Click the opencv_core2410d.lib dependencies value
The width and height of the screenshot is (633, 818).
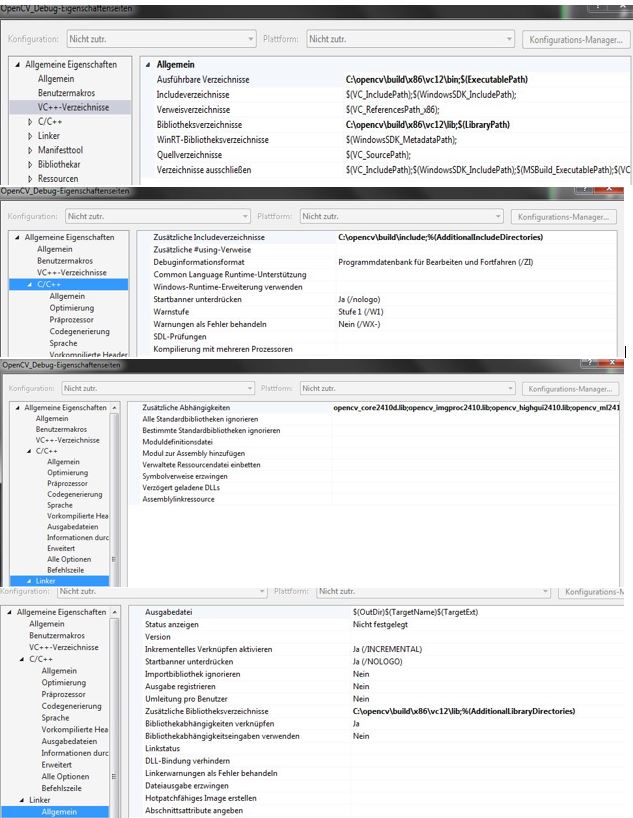476,407
